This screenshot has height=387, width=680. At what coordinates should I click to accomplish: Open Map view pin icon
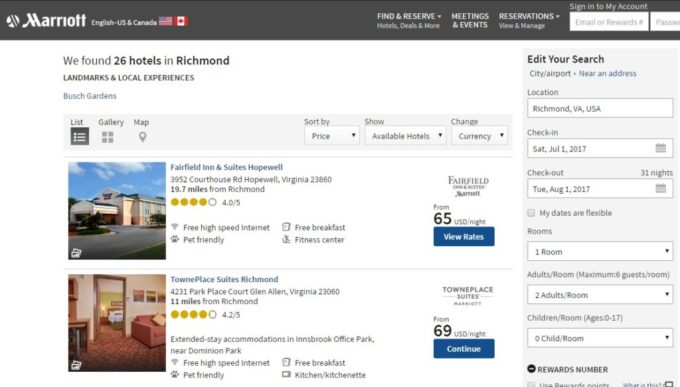(x=142, y=137)
